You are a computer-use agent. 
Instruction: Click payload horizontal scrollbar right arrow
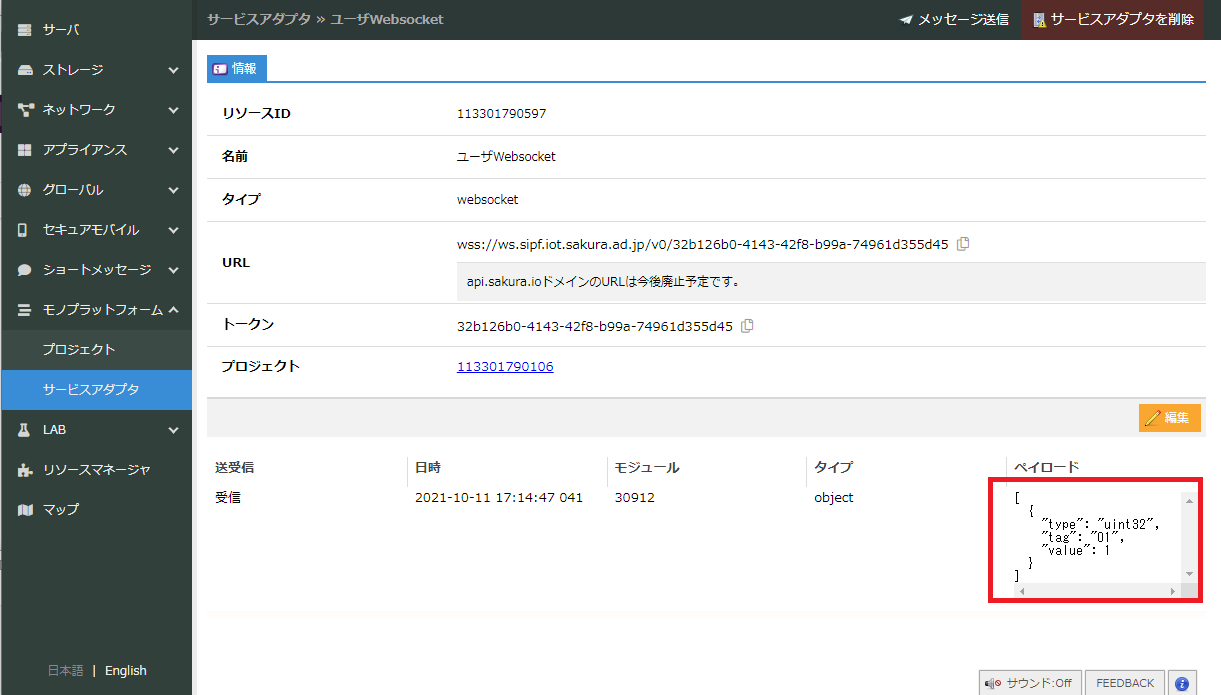(1173, 592)
